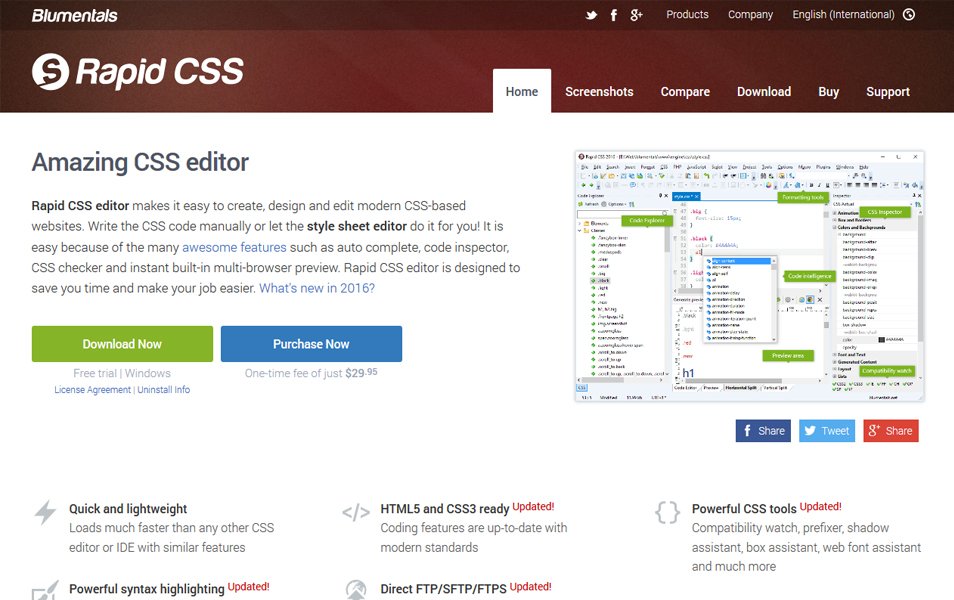This screenshot has width=954, height=600.
Task: Open the Products menu
Action: click(688, 15)
